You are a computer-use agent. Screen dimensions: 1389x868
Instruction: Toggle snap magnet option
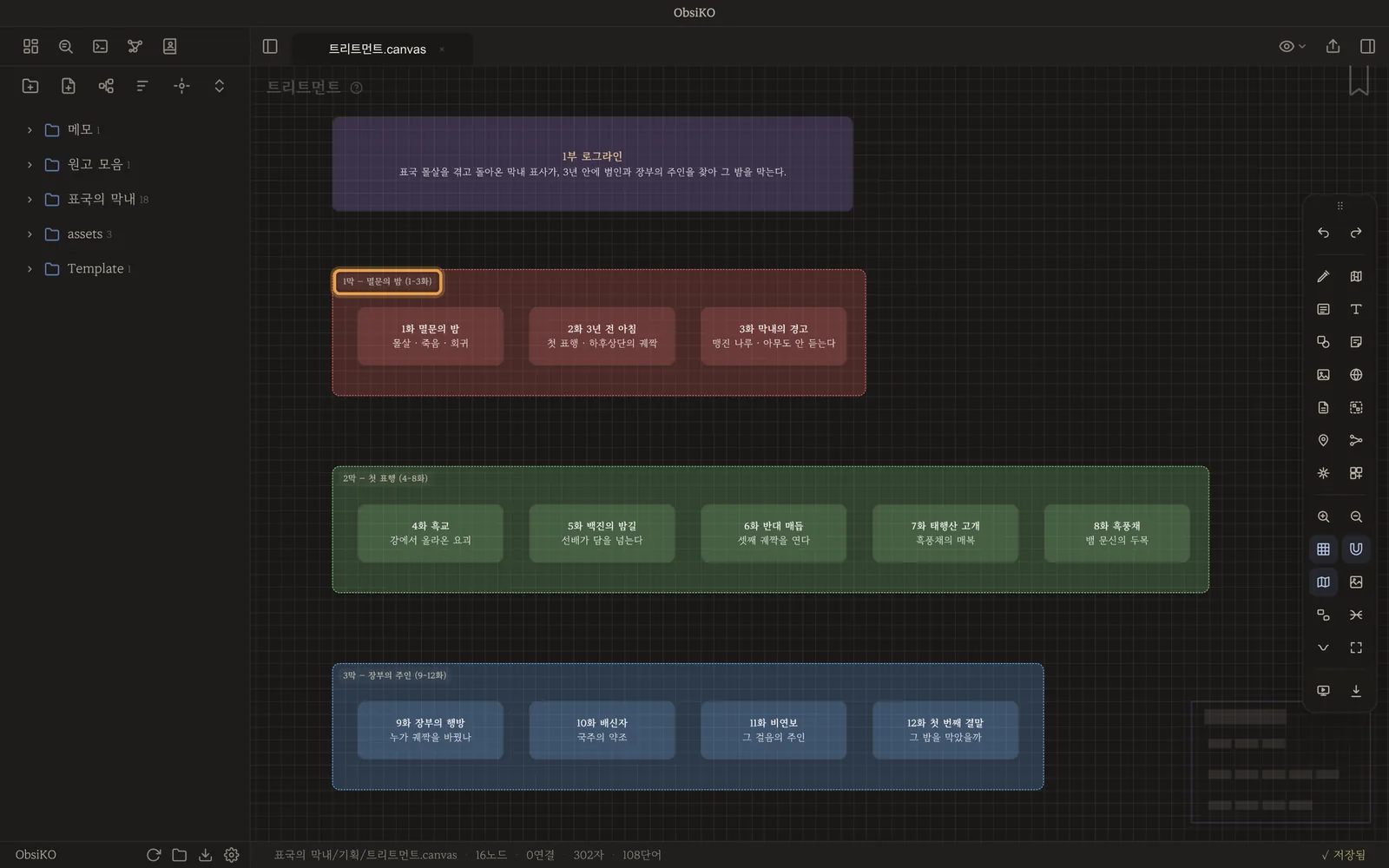pyautogui.click(x=1356, y=549)
